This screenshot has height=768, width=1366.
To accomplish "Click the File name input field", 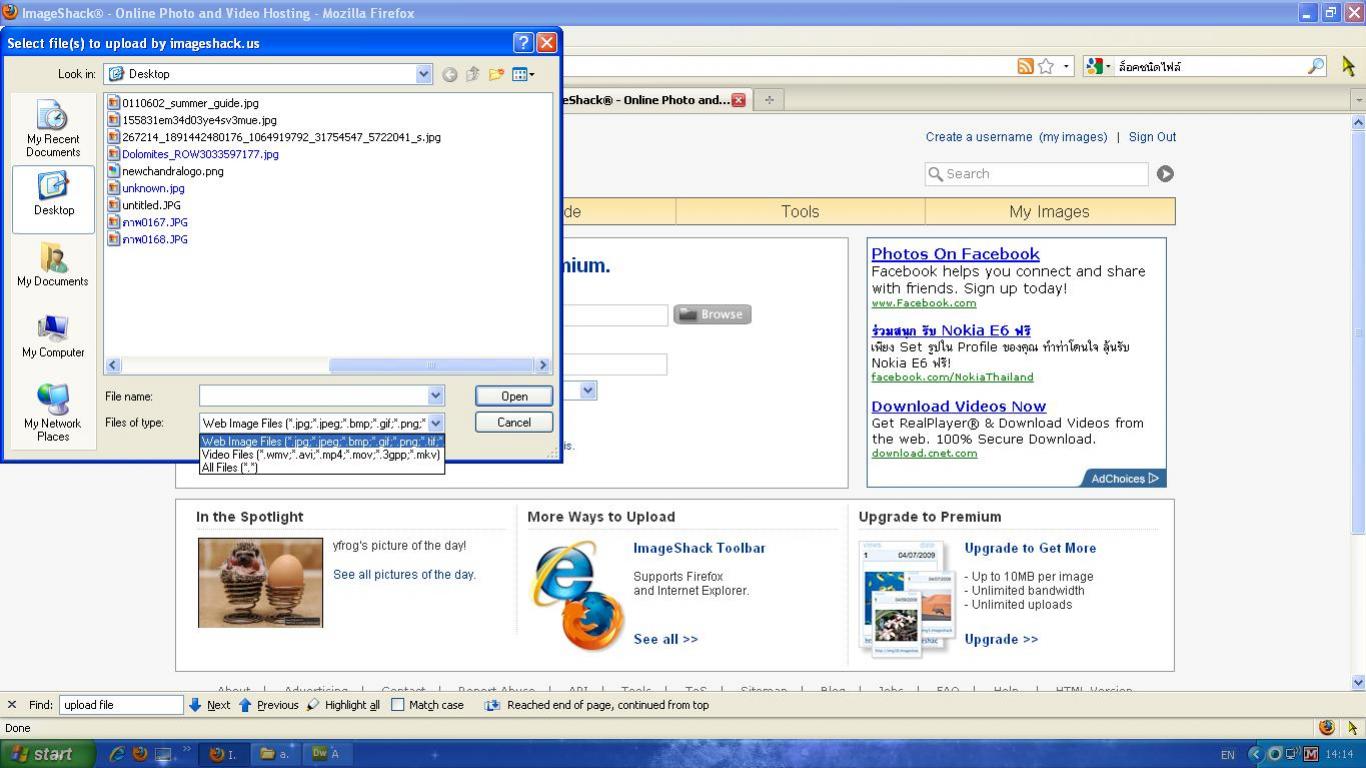I will pyautogui.click(x=313, y=396).
